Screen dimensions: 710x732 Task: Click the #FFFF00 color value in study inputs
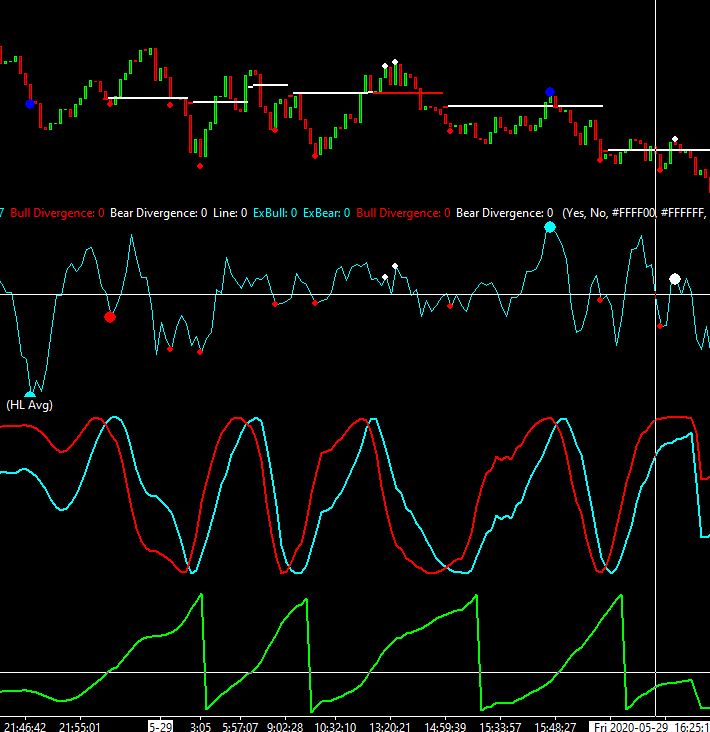tap(633, 213)
